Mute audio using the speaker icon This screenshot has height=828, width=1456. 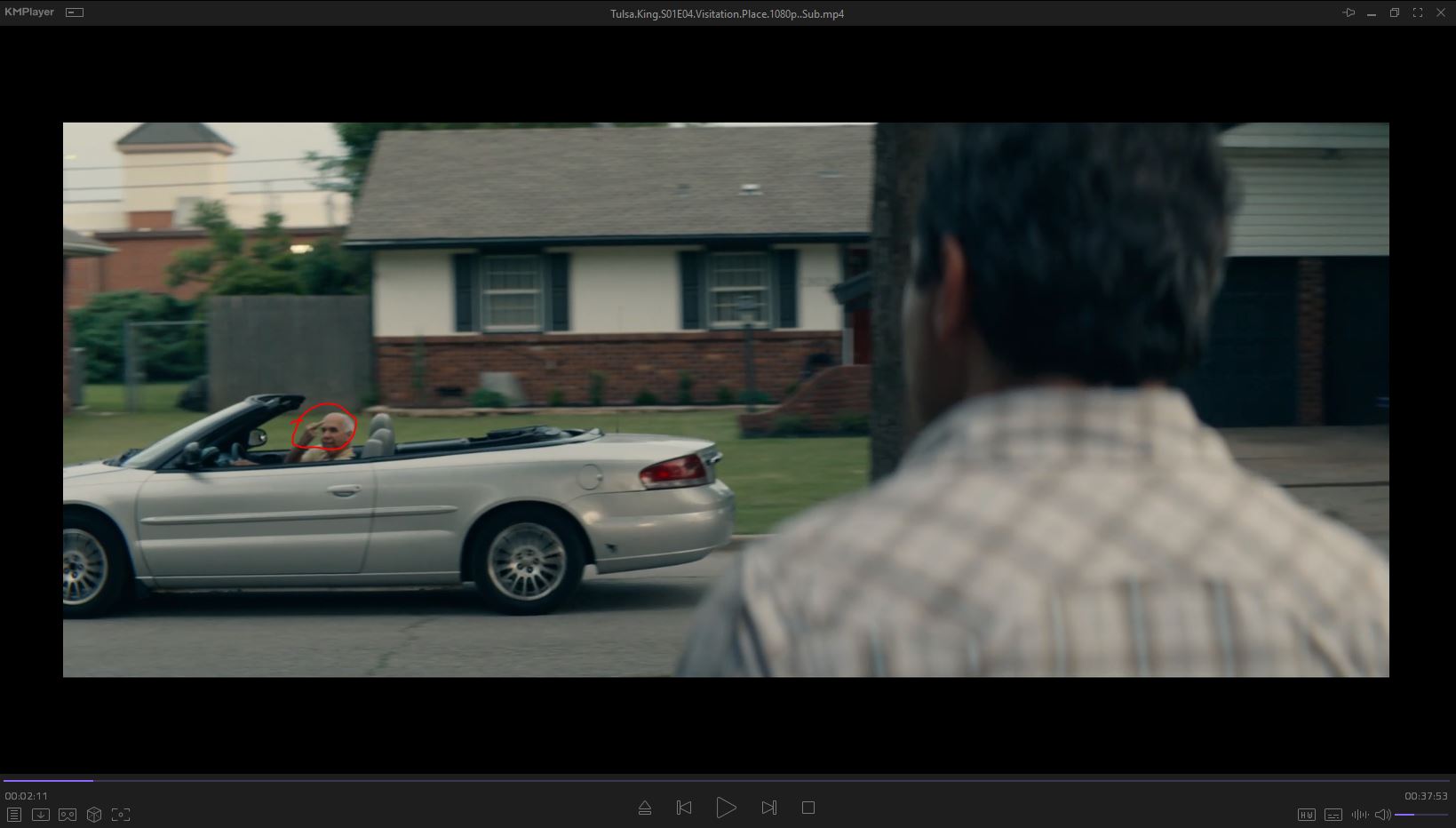pyautogui.click(x=1382, y=815)
